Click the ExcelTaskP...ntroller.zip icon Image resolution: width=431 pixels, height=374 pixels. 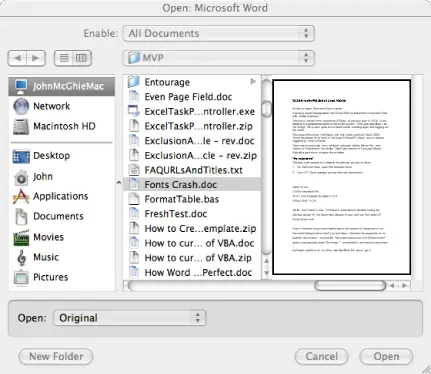click(134, 126)
